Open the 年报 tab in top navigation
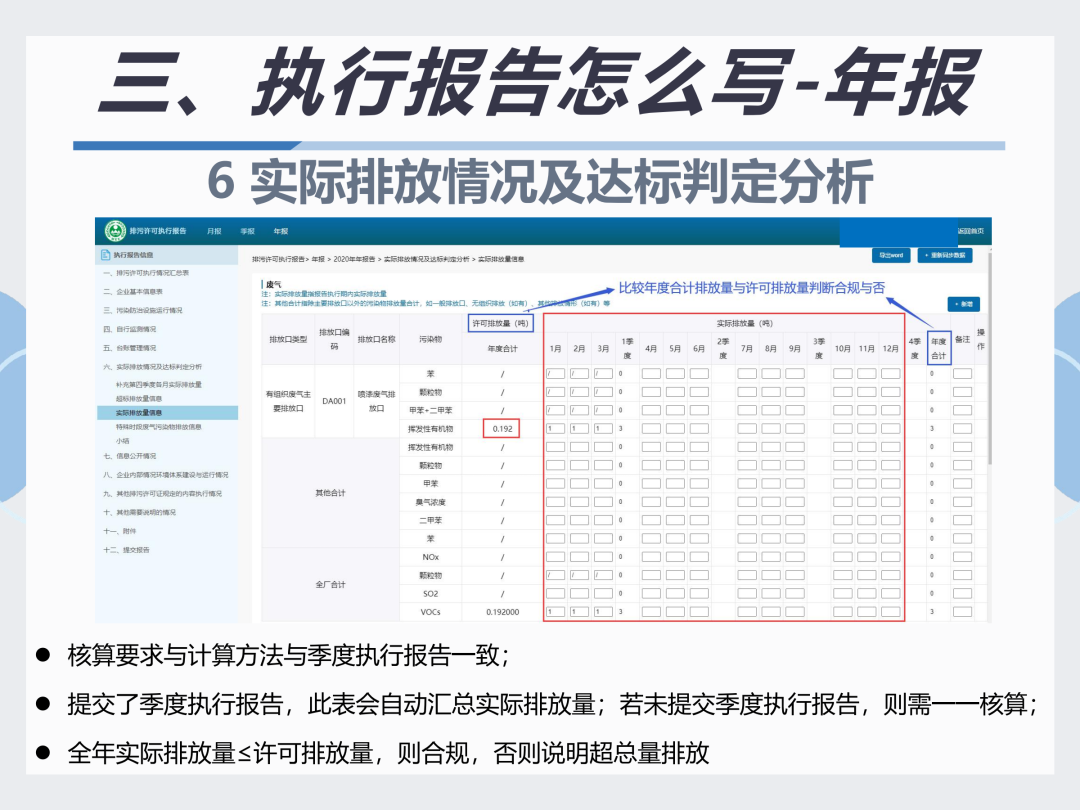The width and height of the screenshot is (1080, 810). coord(280,231)
